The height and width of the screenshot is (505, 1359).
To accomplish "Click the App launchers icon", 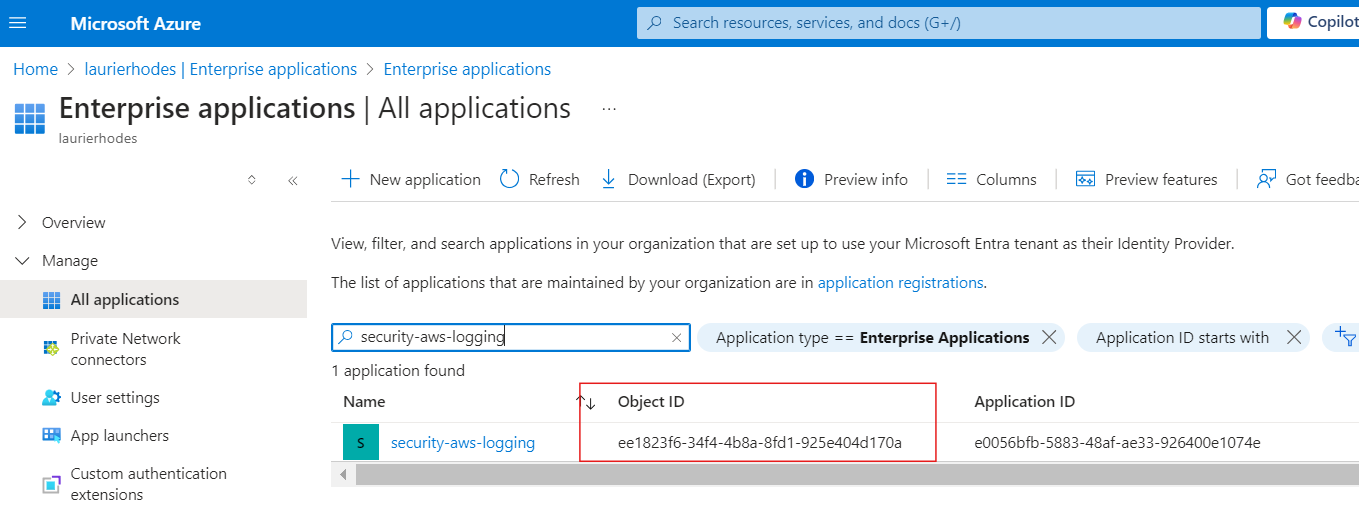I will 52,436.
